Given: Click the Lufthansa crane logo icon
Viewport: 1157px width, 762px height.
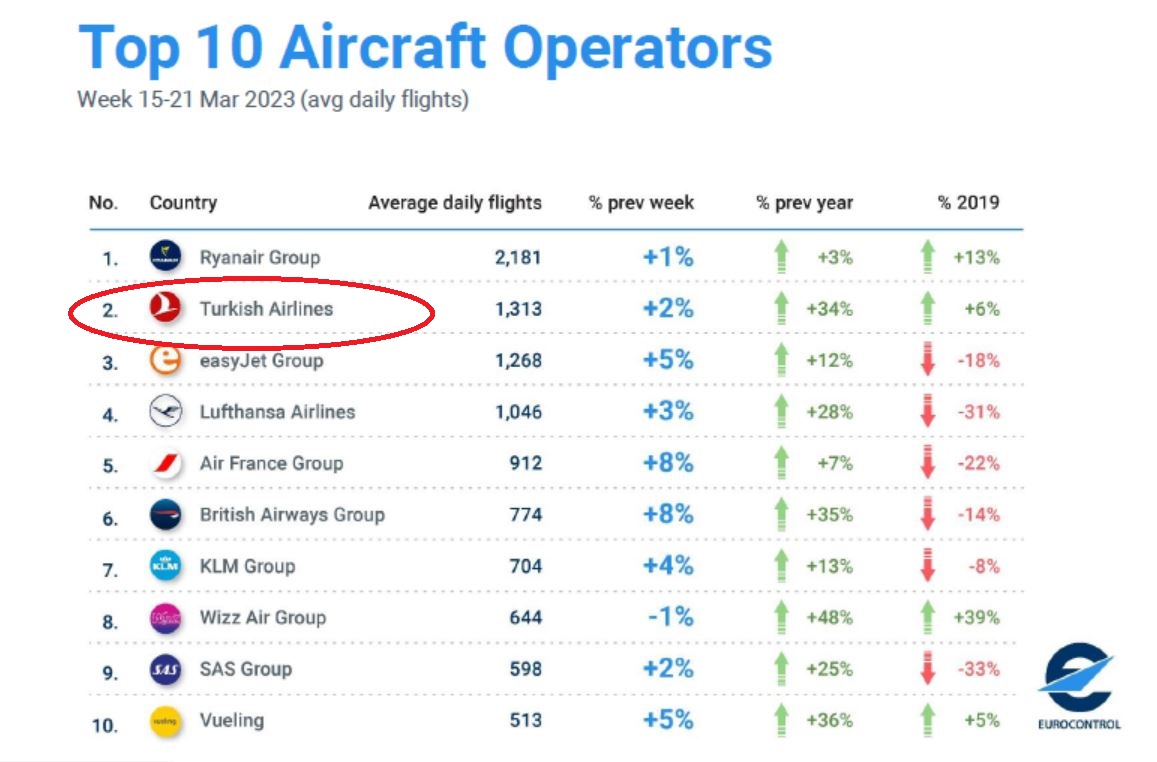Looking at the screenshot, I should tap(165, 412).
